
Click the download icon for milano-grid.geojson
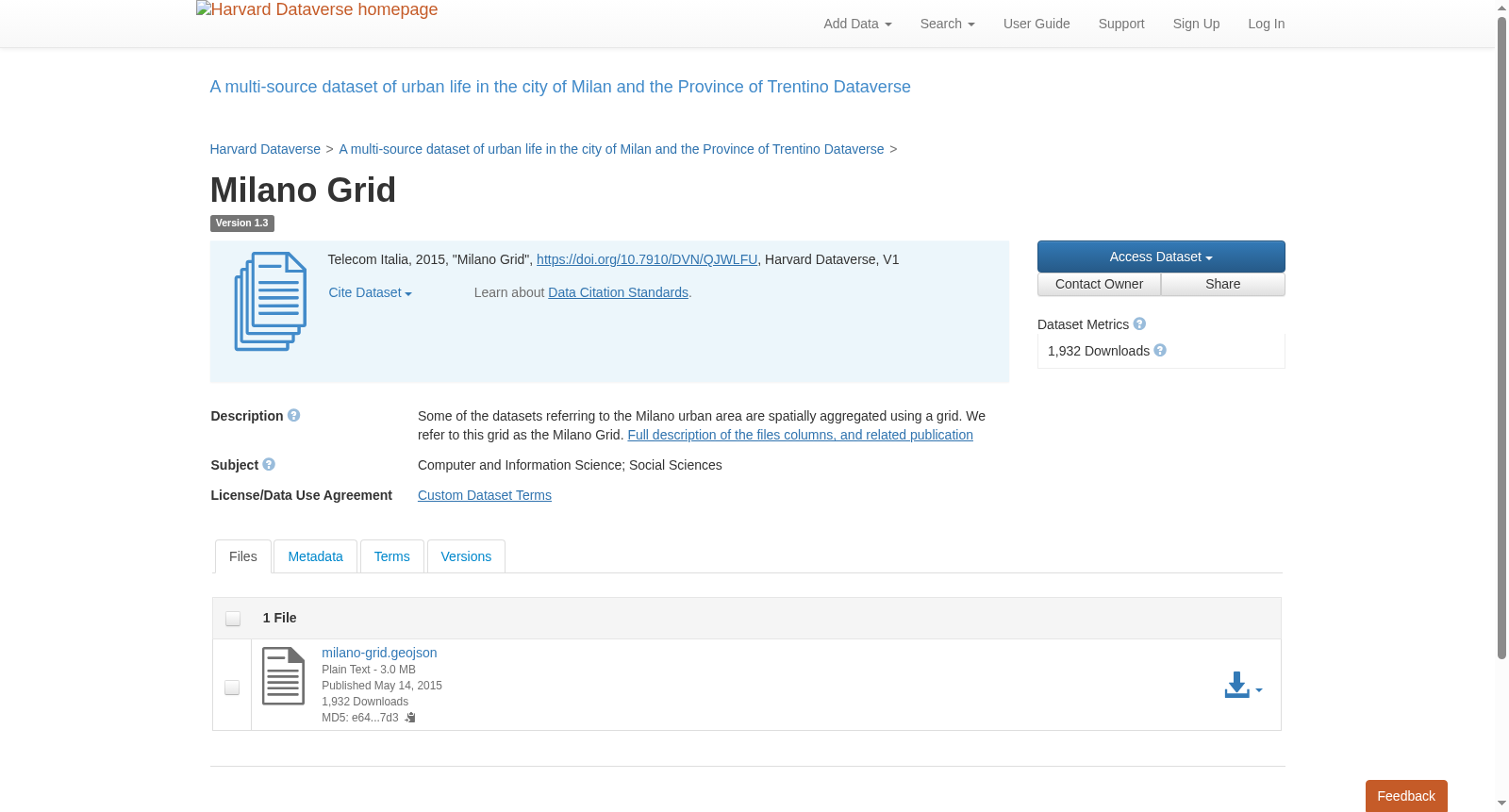click(1243, 686)
